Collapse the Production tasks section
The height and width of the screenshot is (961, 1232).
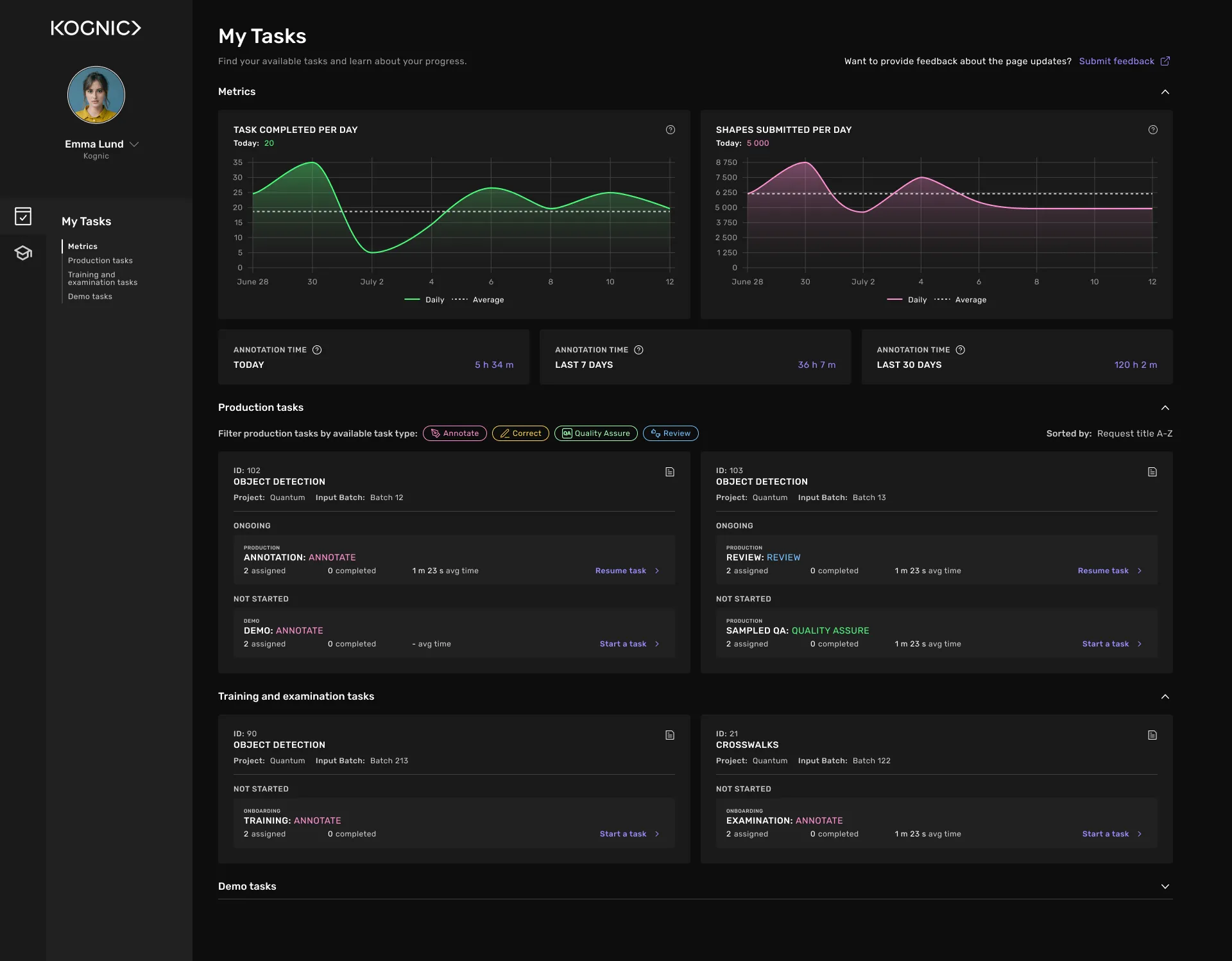pyautogui.click(x=1165, y=408)
